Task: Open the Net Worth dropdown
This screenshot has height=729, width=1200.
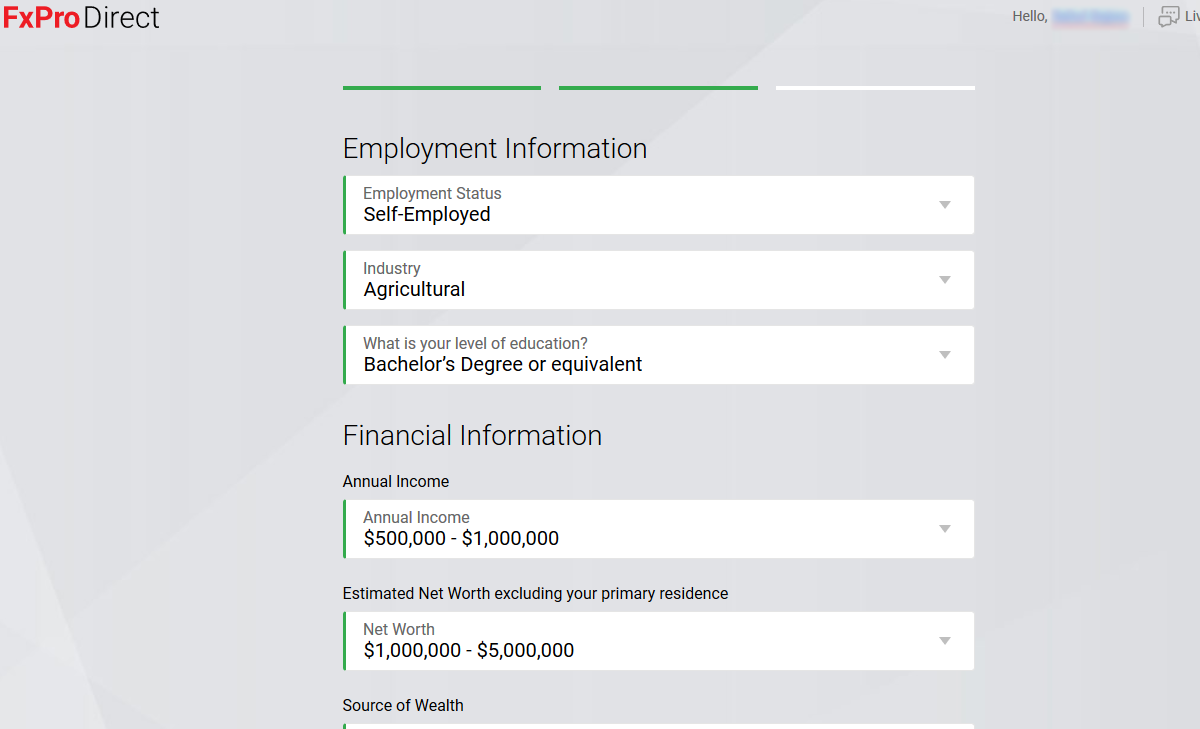Action: coord(658,641)
